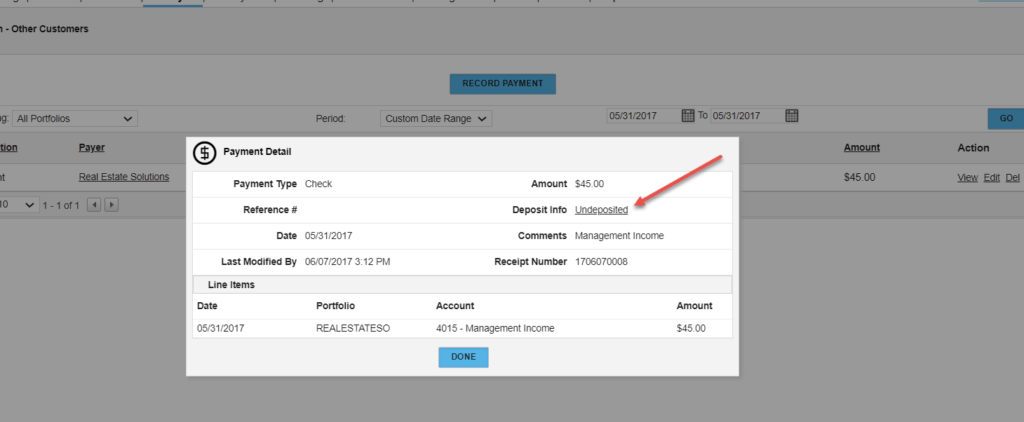Image resolution: width=1024 pixels, height=422 pixels.
Task: Sort by Payer column header
Action: [92, 148]
